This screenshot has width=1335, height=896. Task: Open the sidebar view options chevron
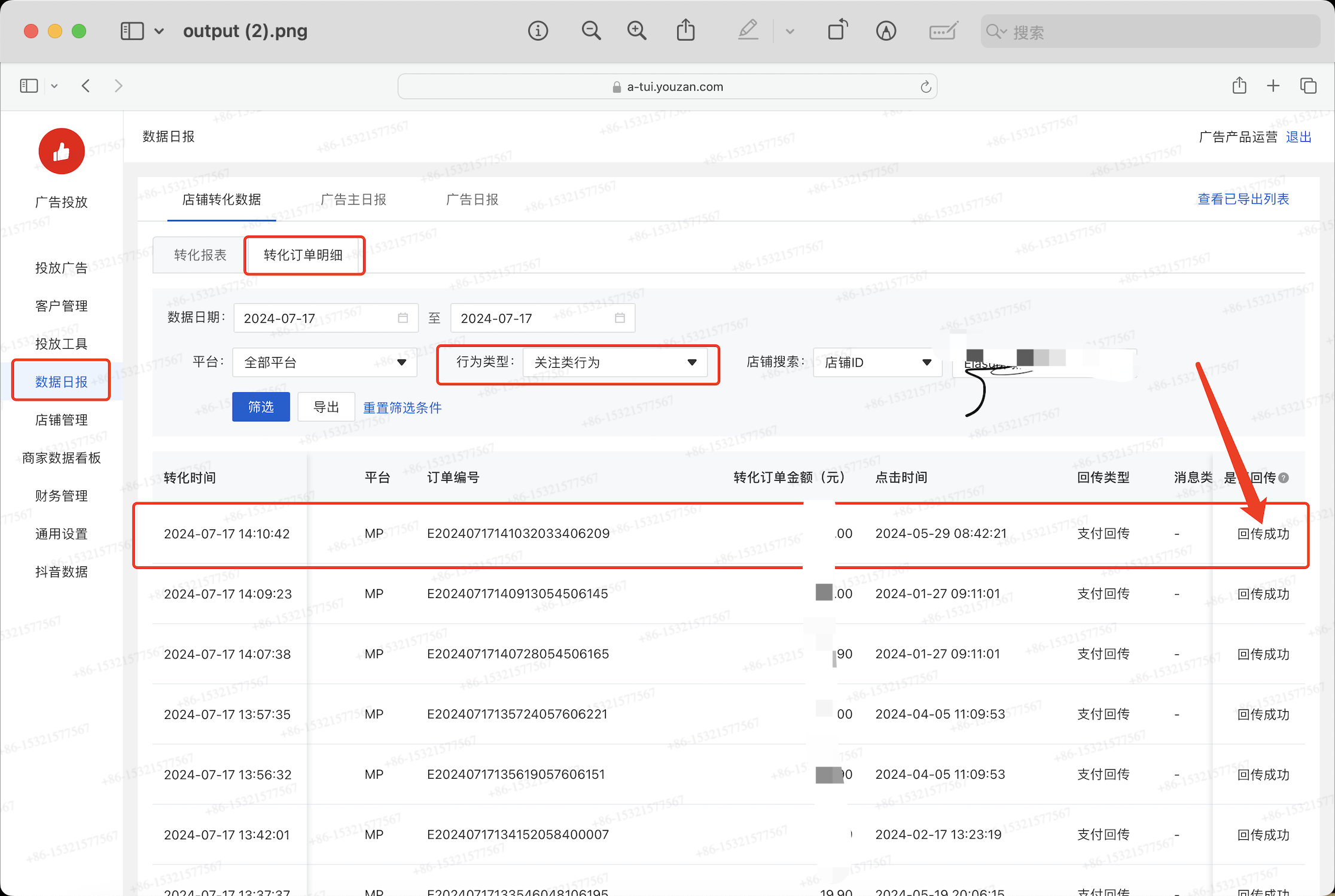[159, 31]
